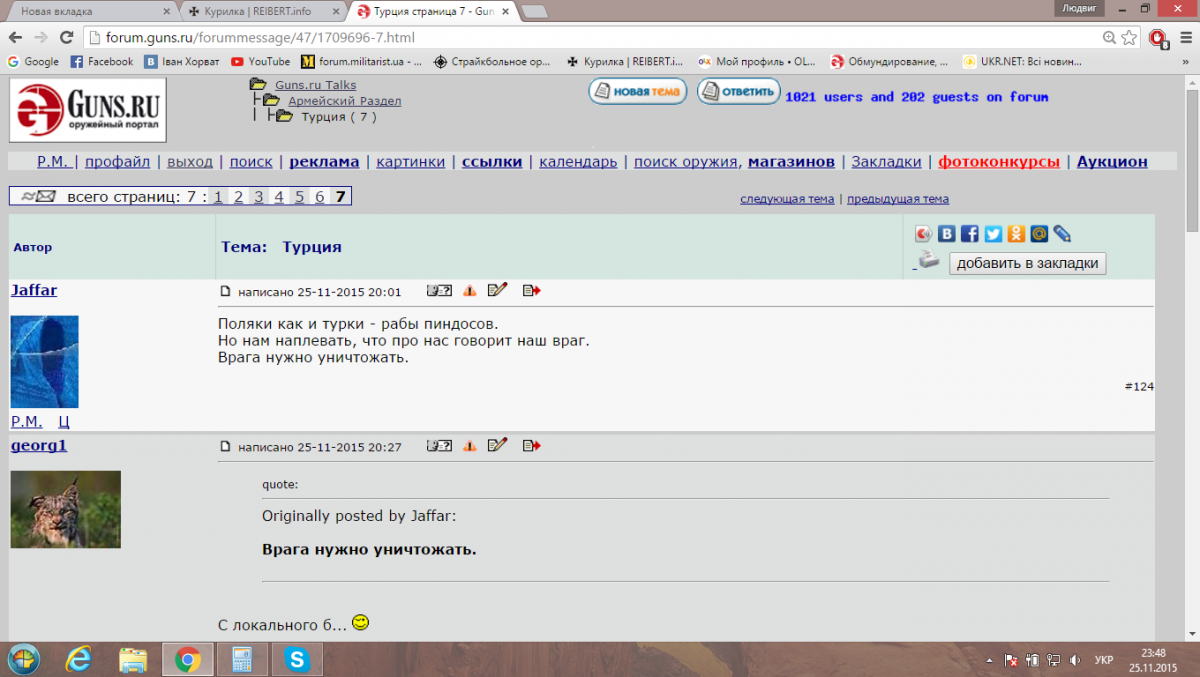Click the envelope icon next to page count
The height and width of the screenshot is (677, 1200).
[37, 197]
